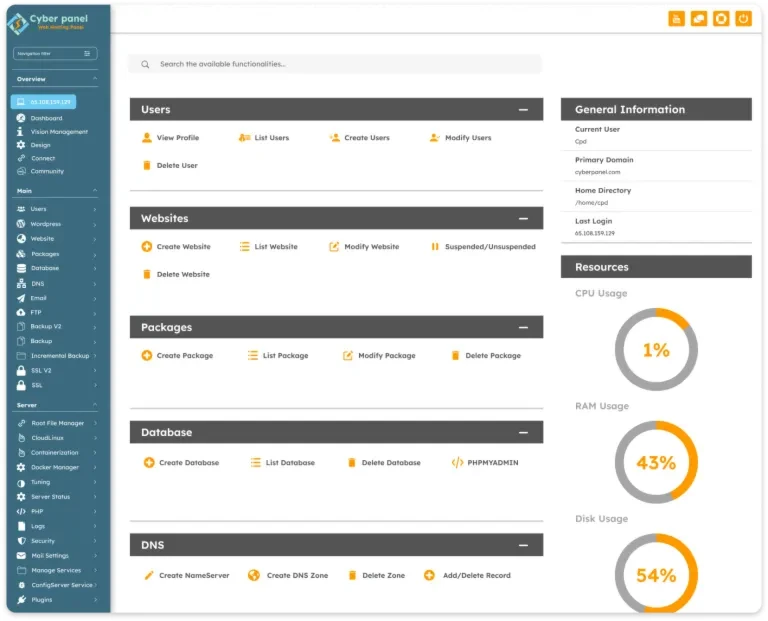Collapse the Packages panel

[523, 327]
